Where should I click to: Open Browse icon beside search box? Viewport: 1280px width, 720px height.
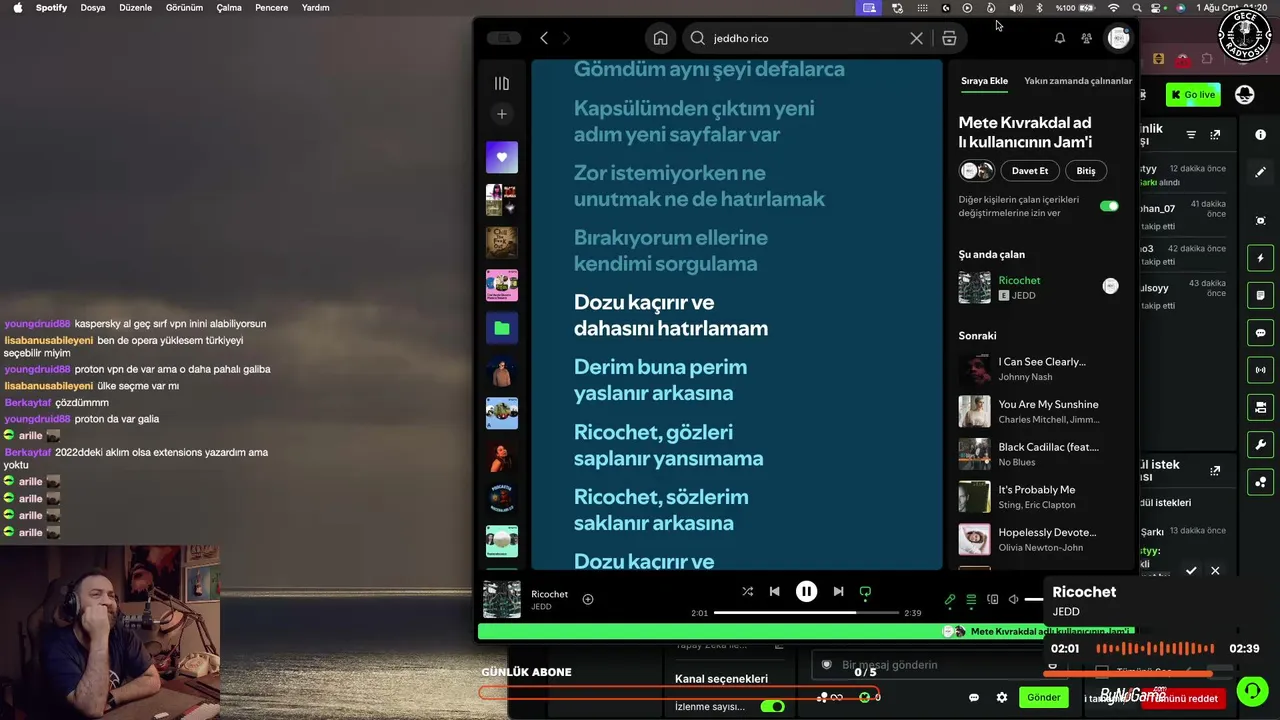click(949, 38)
